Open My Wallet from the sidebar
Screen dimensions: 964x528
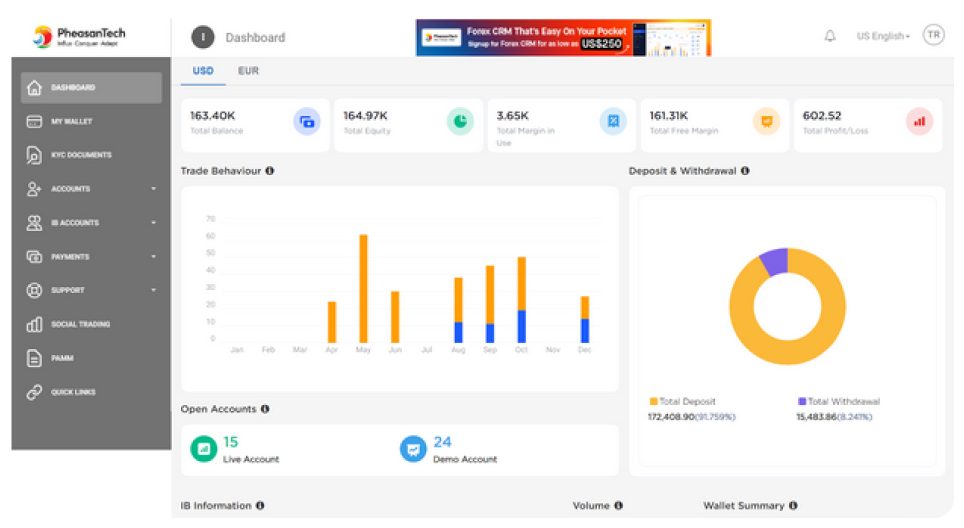click(x=72, y=121)
